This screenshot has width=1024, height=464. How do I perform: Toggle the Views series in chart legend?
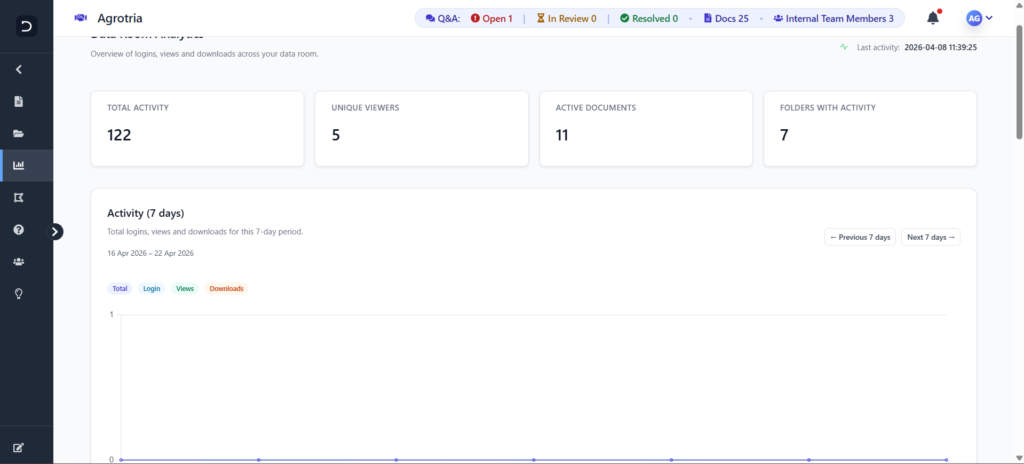pyautogui.click(x=185, y=288)
